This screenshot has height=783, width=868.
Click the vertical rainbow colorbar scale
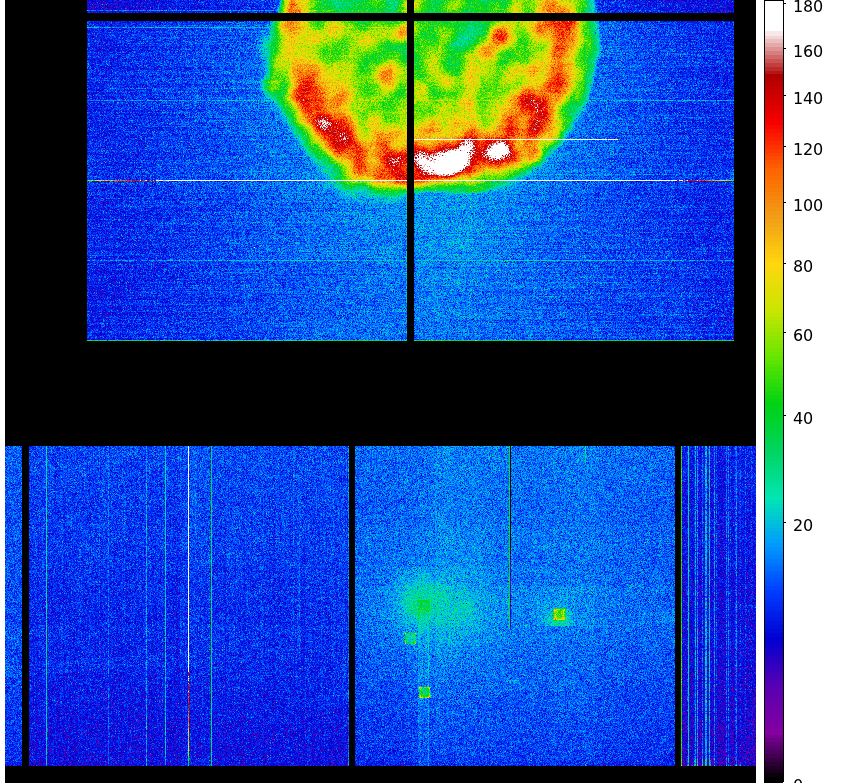[x=774, y=392]
